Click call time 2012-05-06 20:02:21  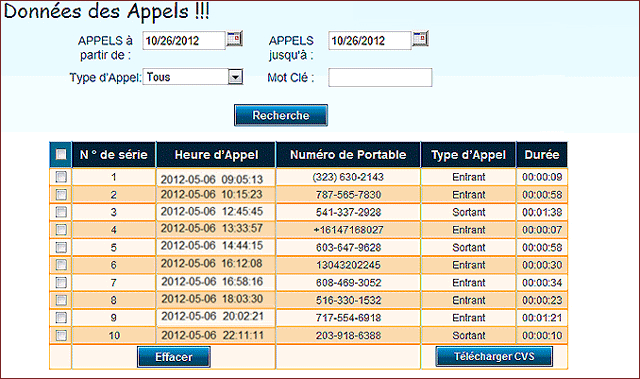[x=212, y=316]
